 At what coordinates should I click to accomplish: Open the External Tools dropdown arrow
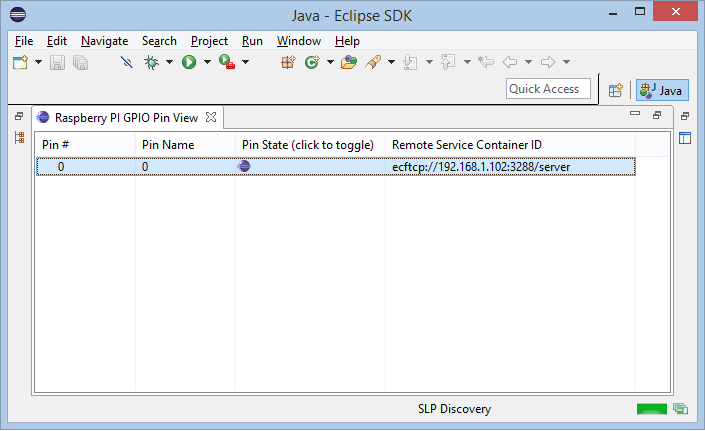(x=245, y=62)
